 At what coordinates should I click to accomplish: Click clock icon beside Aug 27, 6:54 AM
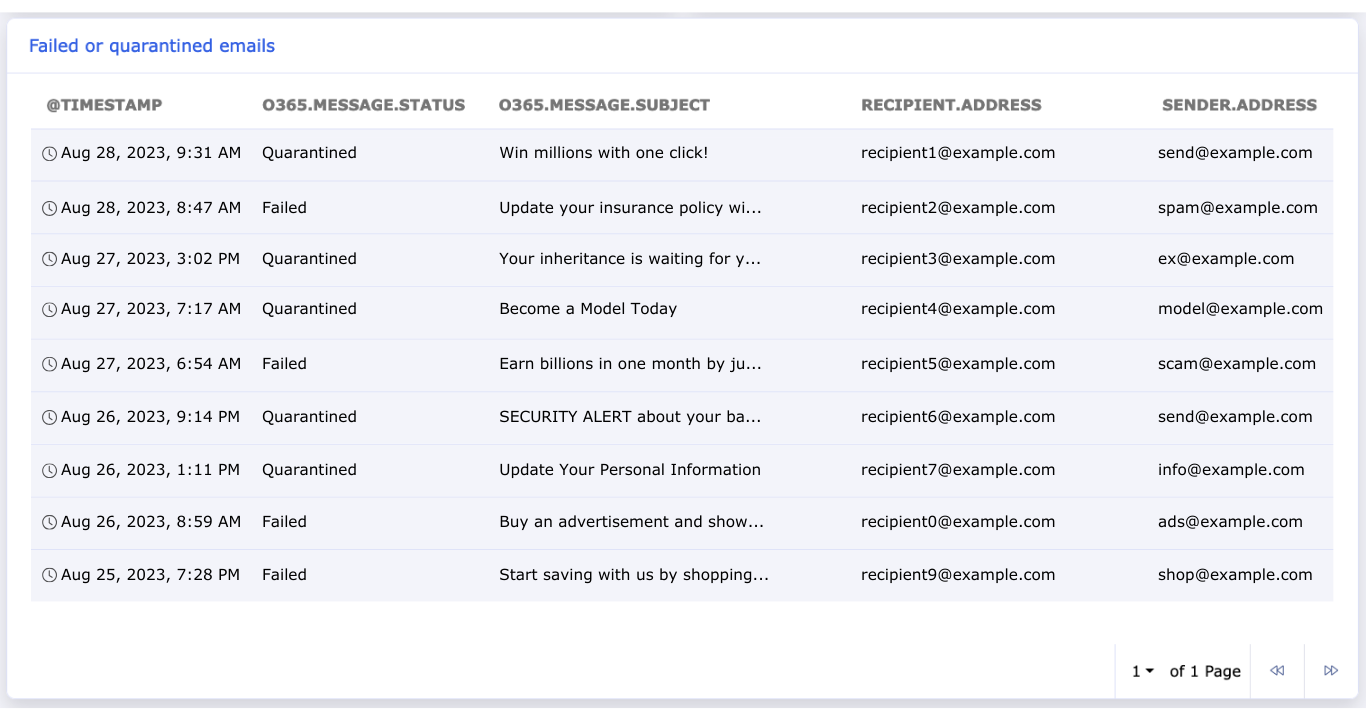point(49,365)
